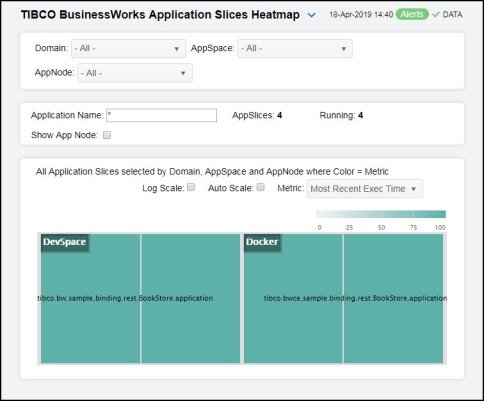Click the AppSlices count value

click(x=279, y=115)
